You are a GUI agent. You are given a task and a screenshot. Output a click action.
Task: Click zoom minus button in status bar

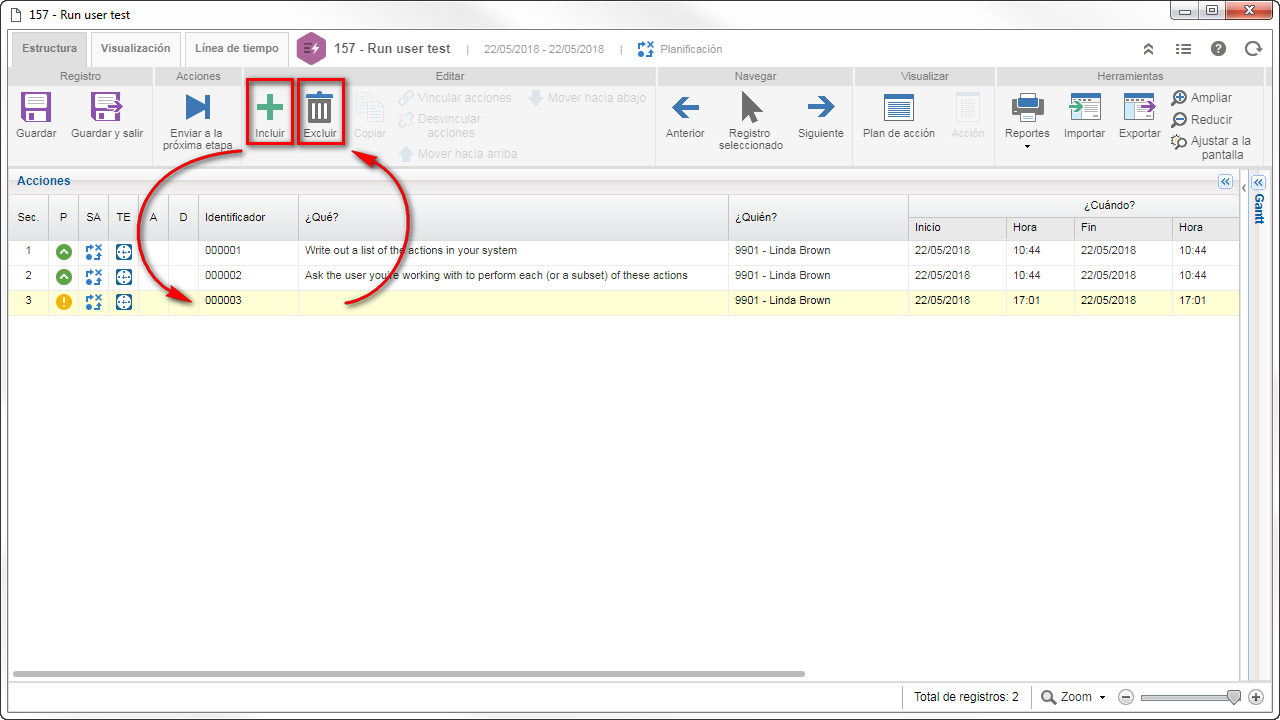click(1125, 697)
